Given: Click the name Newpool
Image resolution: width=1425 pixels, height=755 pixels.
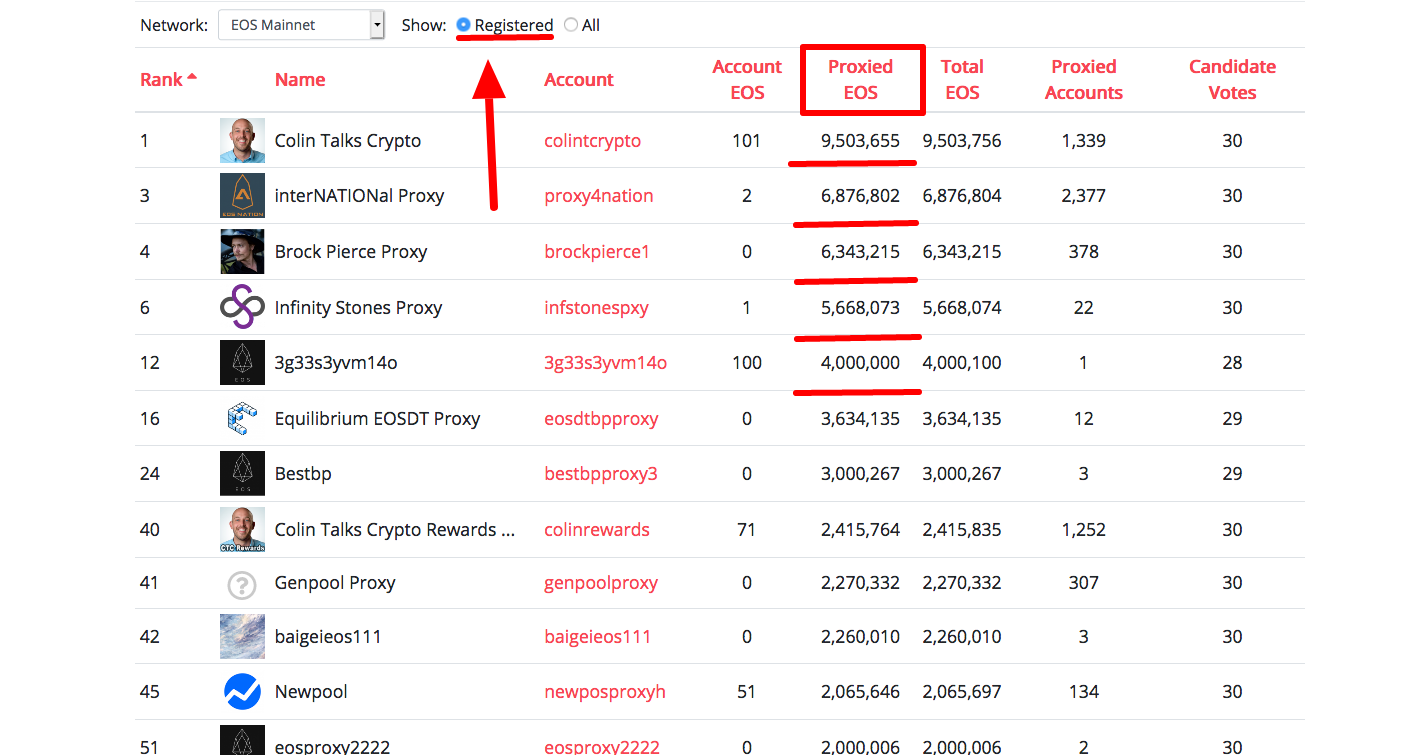Looking at the screenshot, I should click(311, 692).
